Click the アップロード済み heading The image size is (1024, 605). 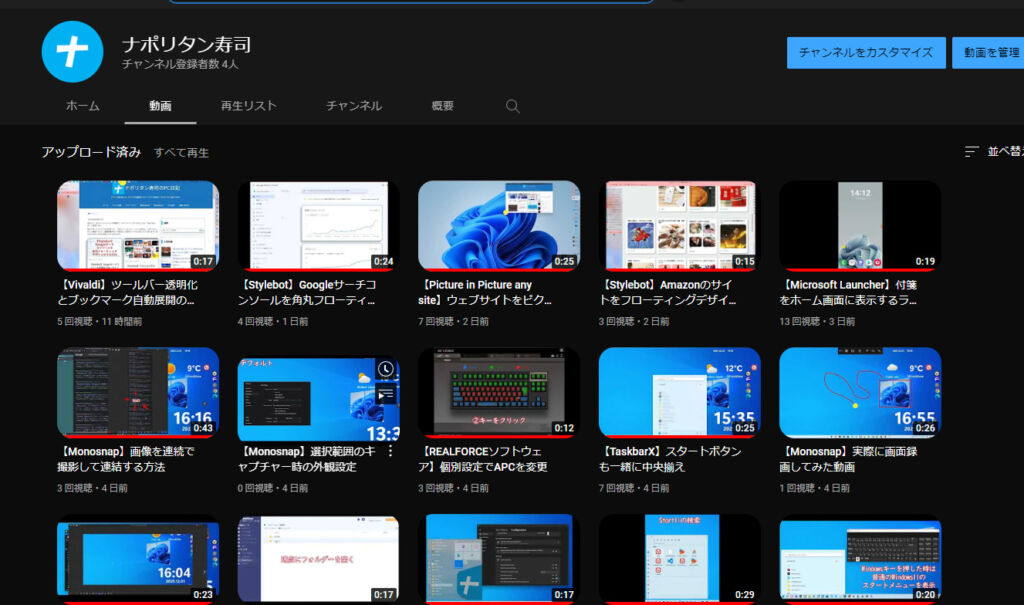tap(91, 152)
